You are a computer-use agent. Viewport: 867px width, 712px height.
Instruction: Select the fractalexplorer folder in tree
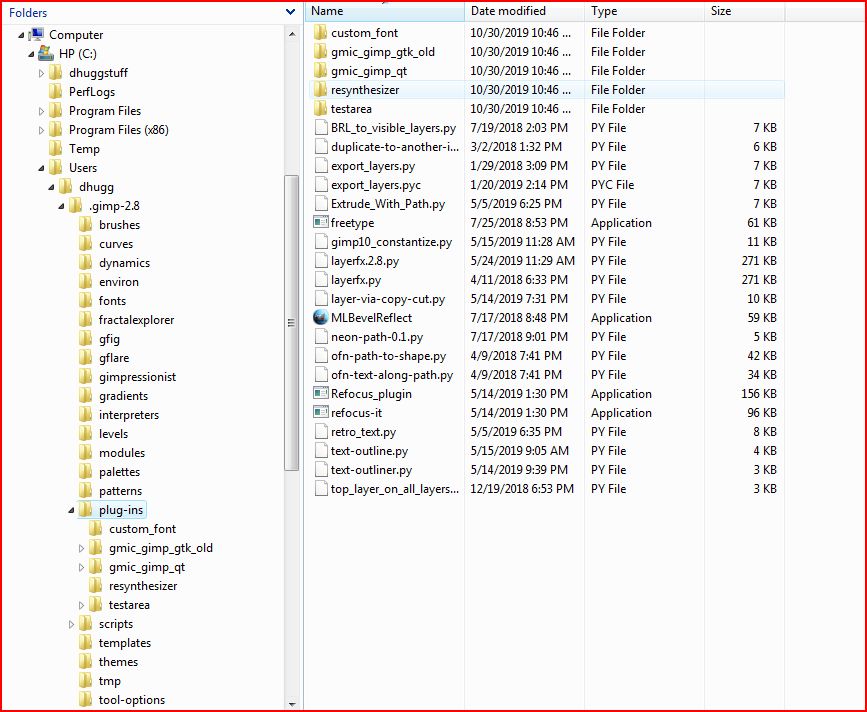click(x=136, y=320)
